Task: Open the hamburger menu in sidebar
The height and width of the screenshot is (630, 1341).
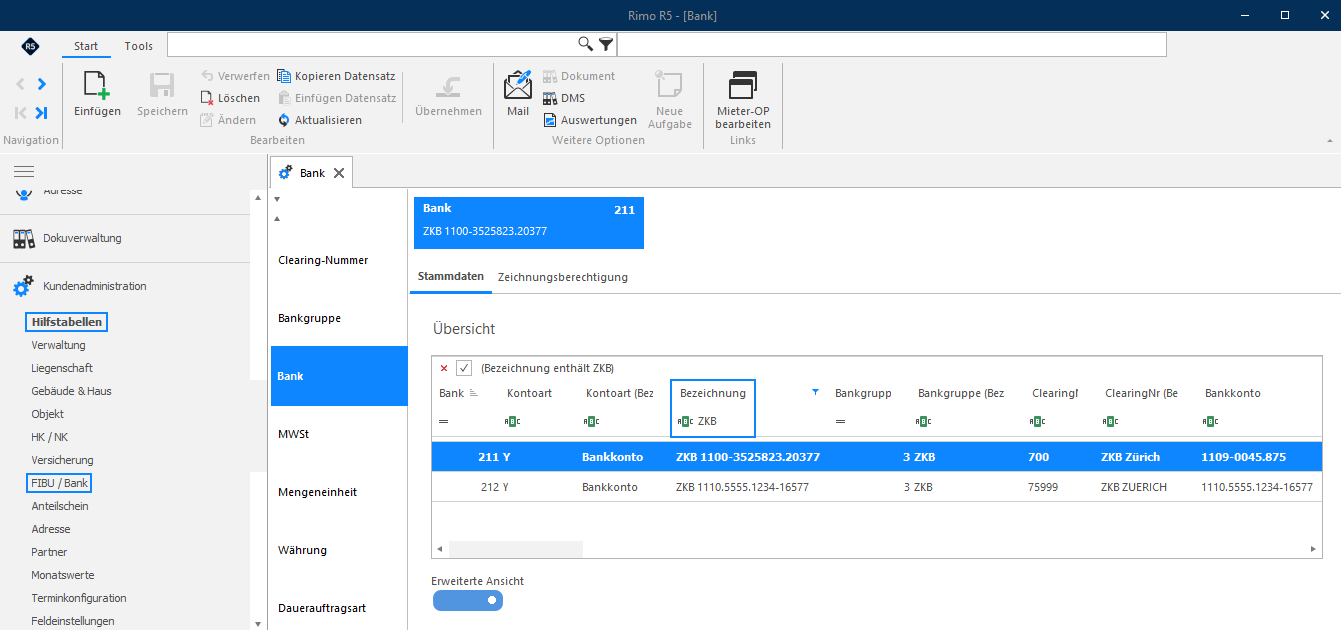Action: (24, 172)
